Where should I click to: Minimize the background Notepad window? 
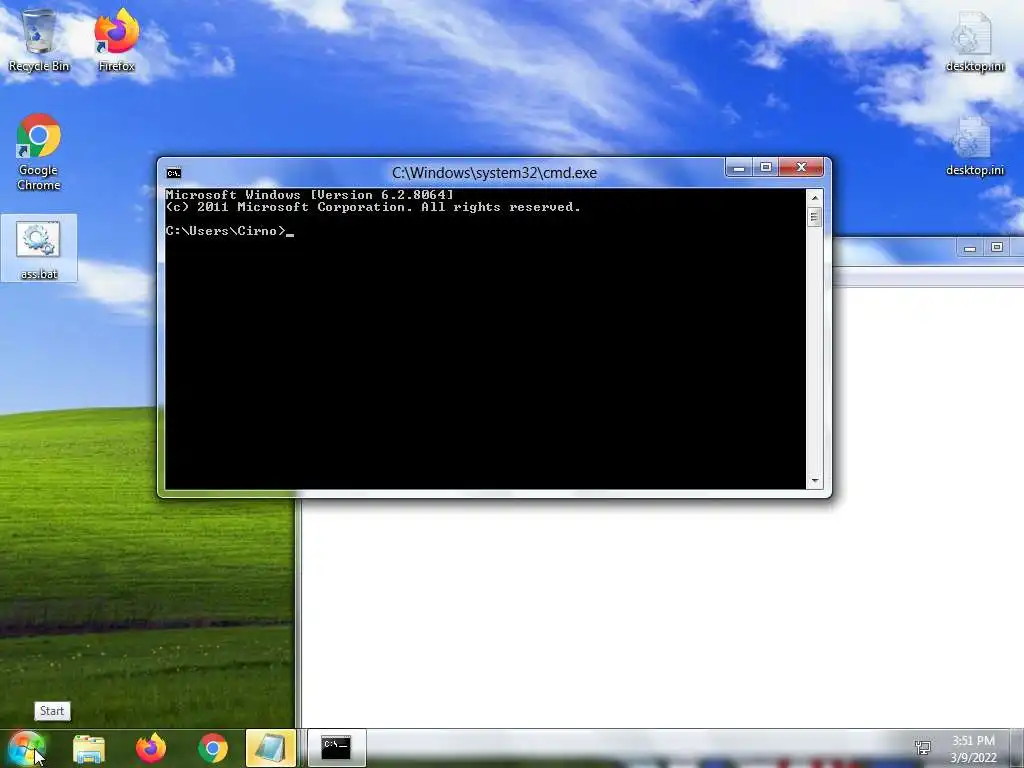point(970,248)
